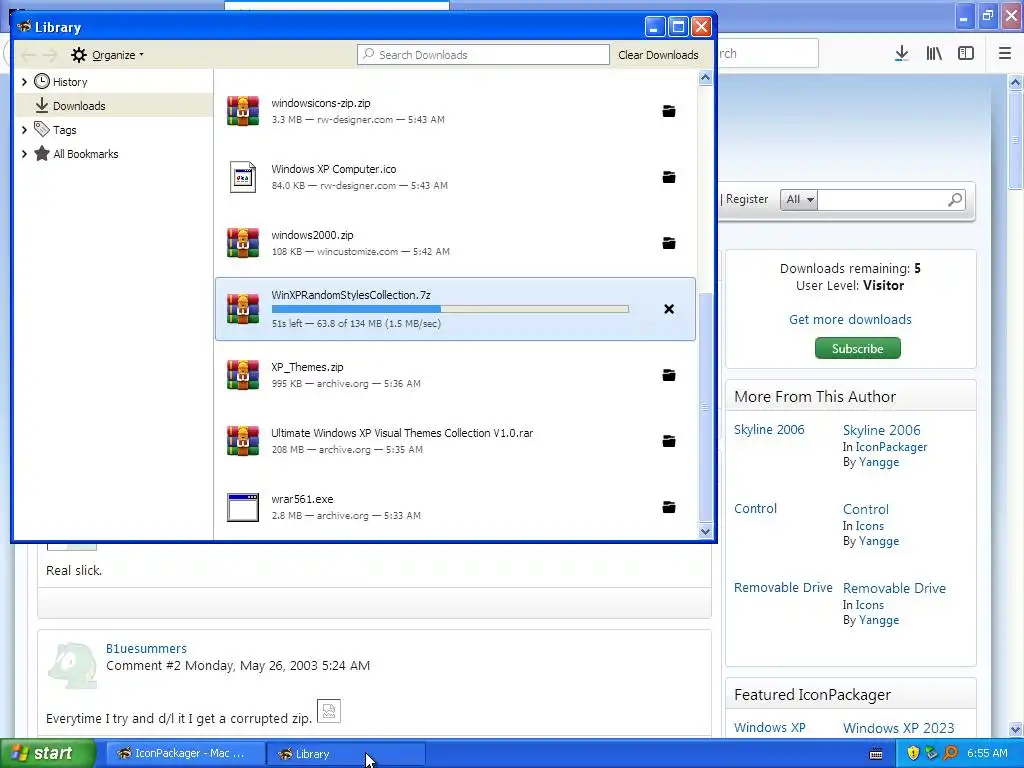Open folder for Ultimate Windows XP Visual Themes rar
The image size is (1024, 768).
(669, 441)
